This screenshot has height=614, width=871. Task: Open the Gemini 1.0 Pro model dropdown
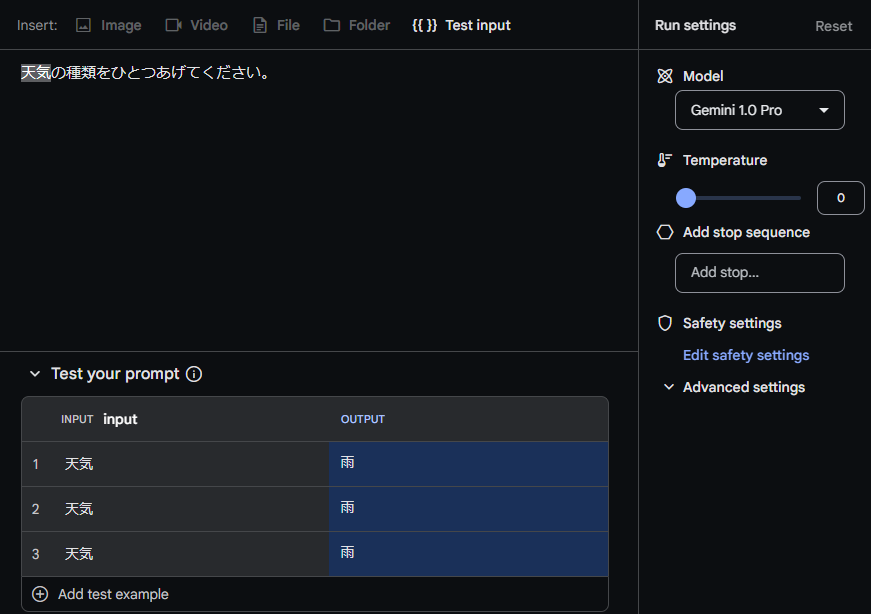(759, 110)
